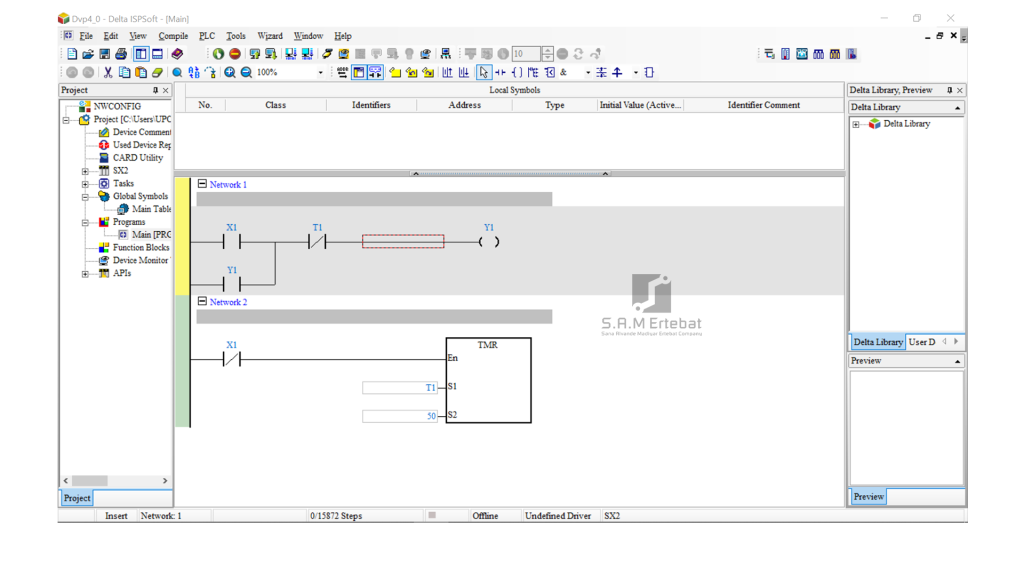Image resolution: width=1024 pixels, height=576 pixels.
Task: Click the red Stop PLC icon
Action: (x=235, y=54)
